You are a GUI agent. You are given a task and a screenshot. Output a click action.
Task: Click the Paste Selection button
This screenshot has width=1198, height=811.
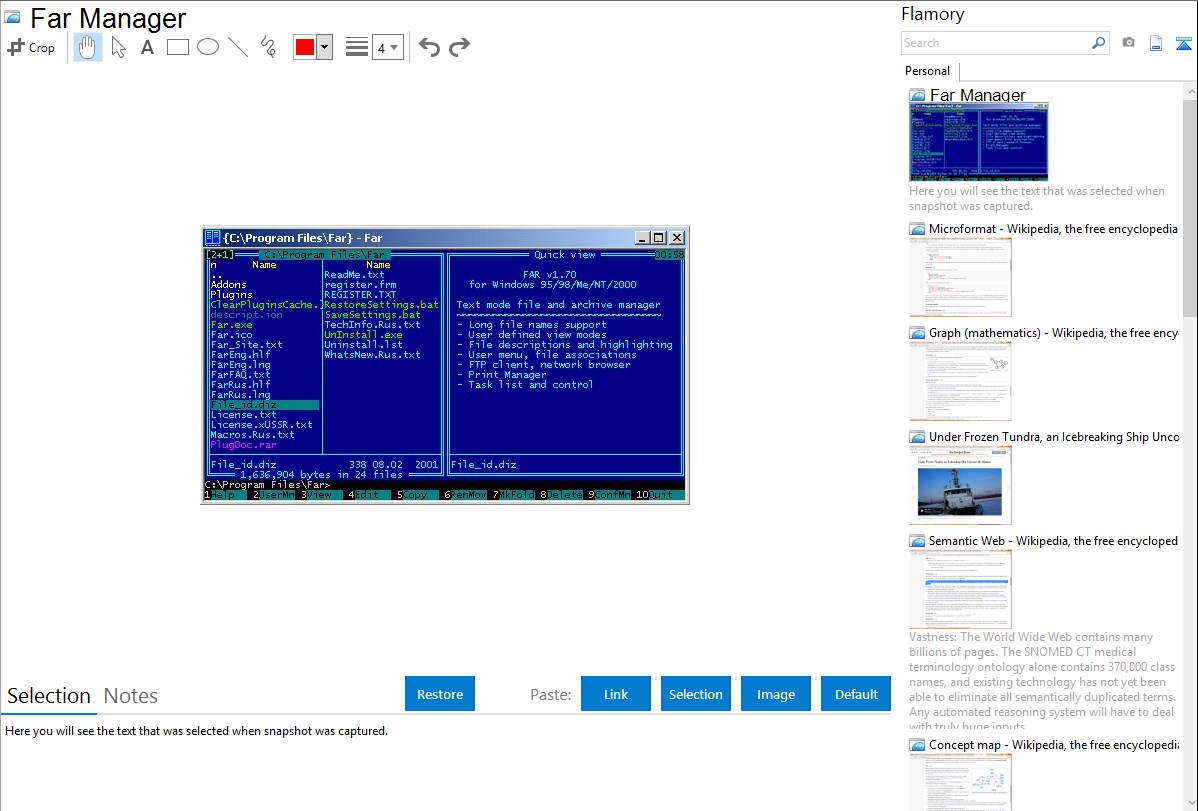[695, 694]
